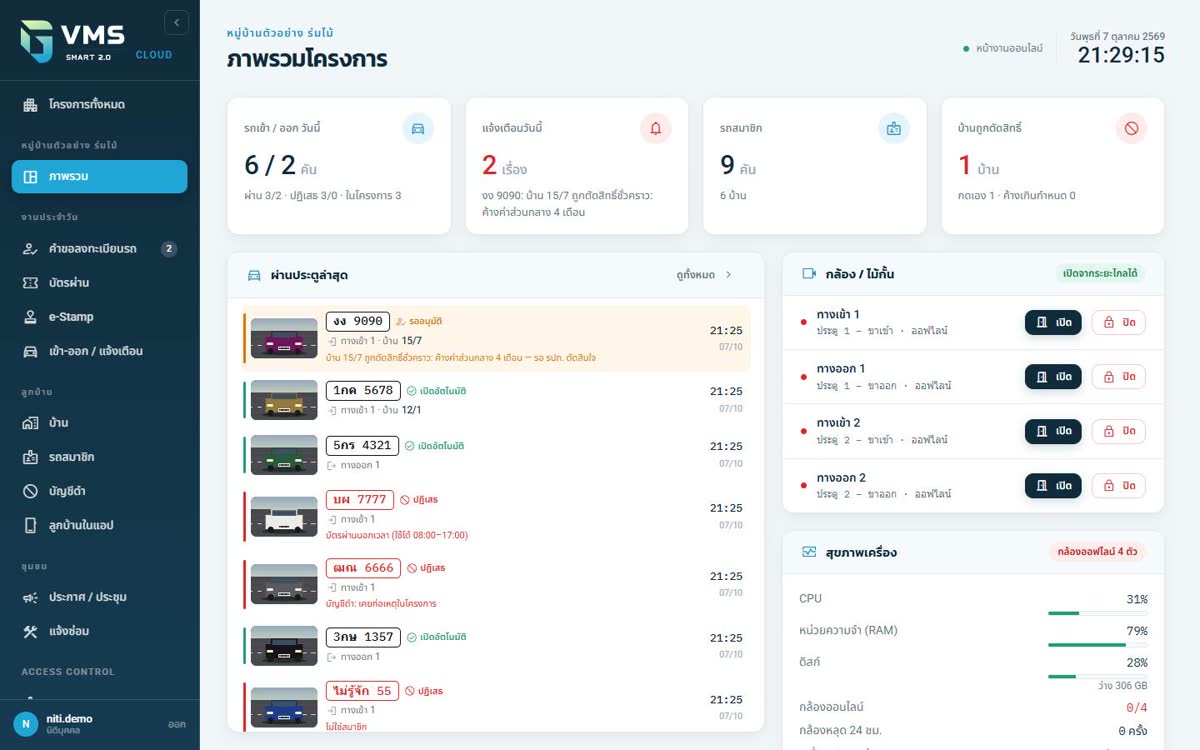Image resolution: width=1200 pixels, height=750 pixels.
Task: Go to บัตรผ่าน page
Action: [x=99, y=283]
